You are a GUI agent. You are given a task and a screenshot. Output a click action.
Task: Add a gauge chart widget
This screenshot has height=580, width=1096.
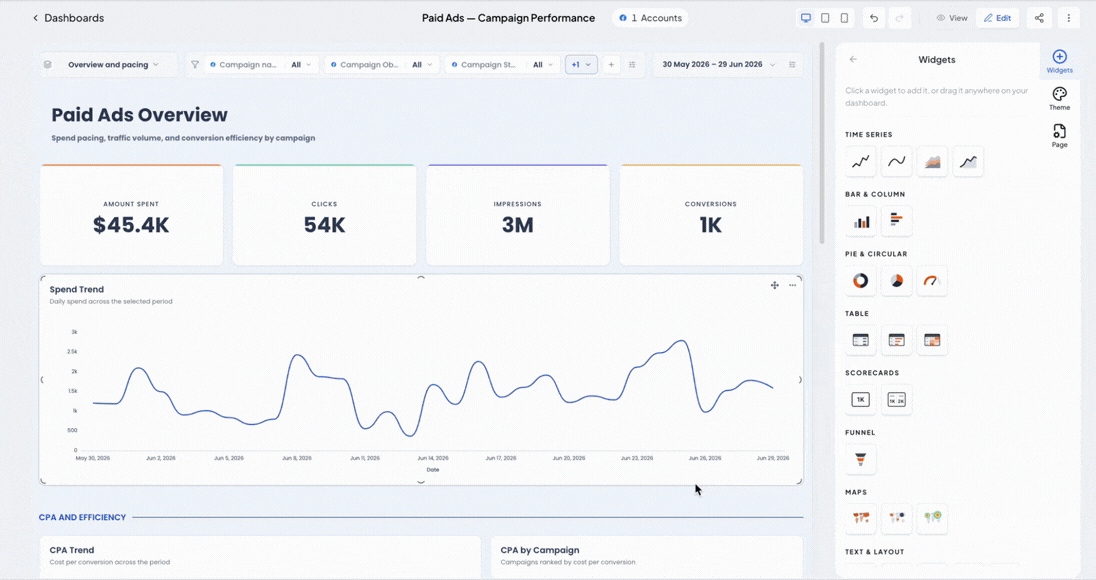pyautogui.click(x=932, y=281)
